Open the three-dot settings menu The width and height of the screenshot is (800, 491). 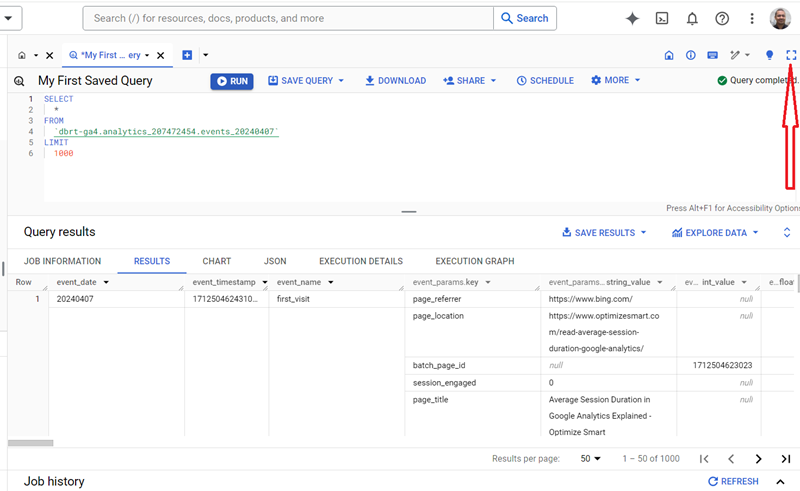point(752,18)
